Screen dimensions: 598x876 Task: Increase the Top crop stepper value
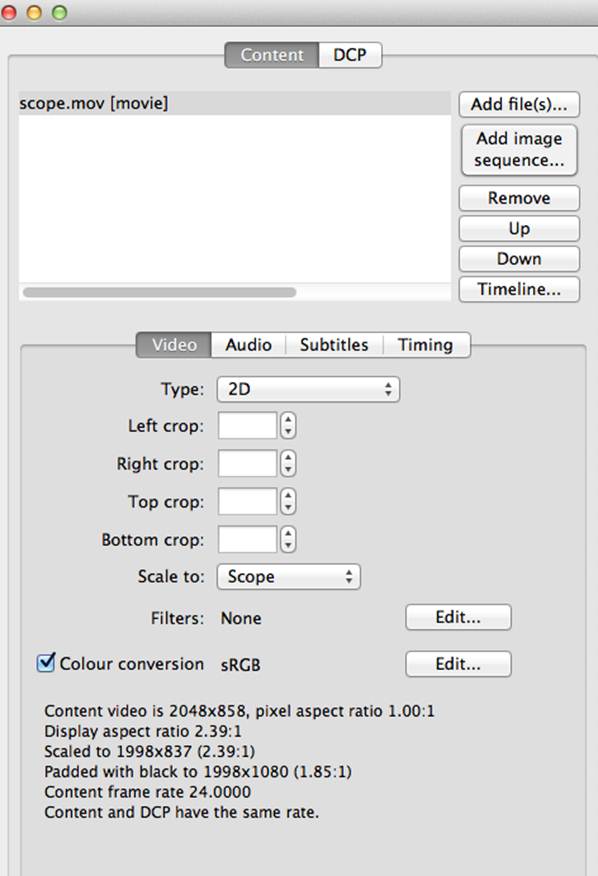[288, 496]
